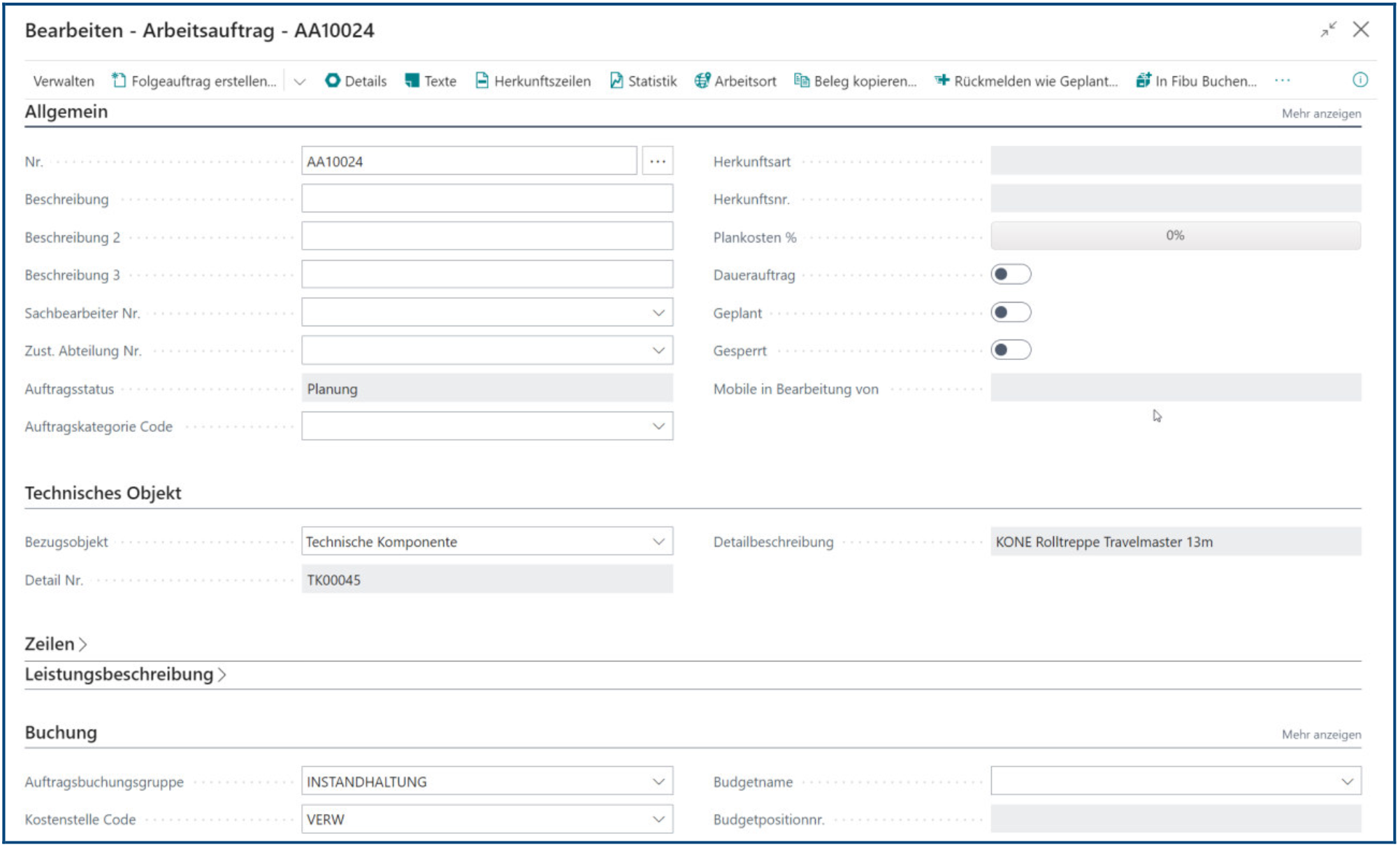Click the Herkunftsart field
This screenshot has width=1400, height=847.
coord(1176,161)
